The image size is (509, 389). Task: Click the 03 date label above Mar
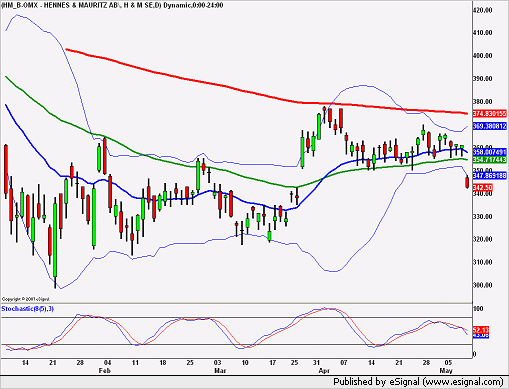coord(217,363)
